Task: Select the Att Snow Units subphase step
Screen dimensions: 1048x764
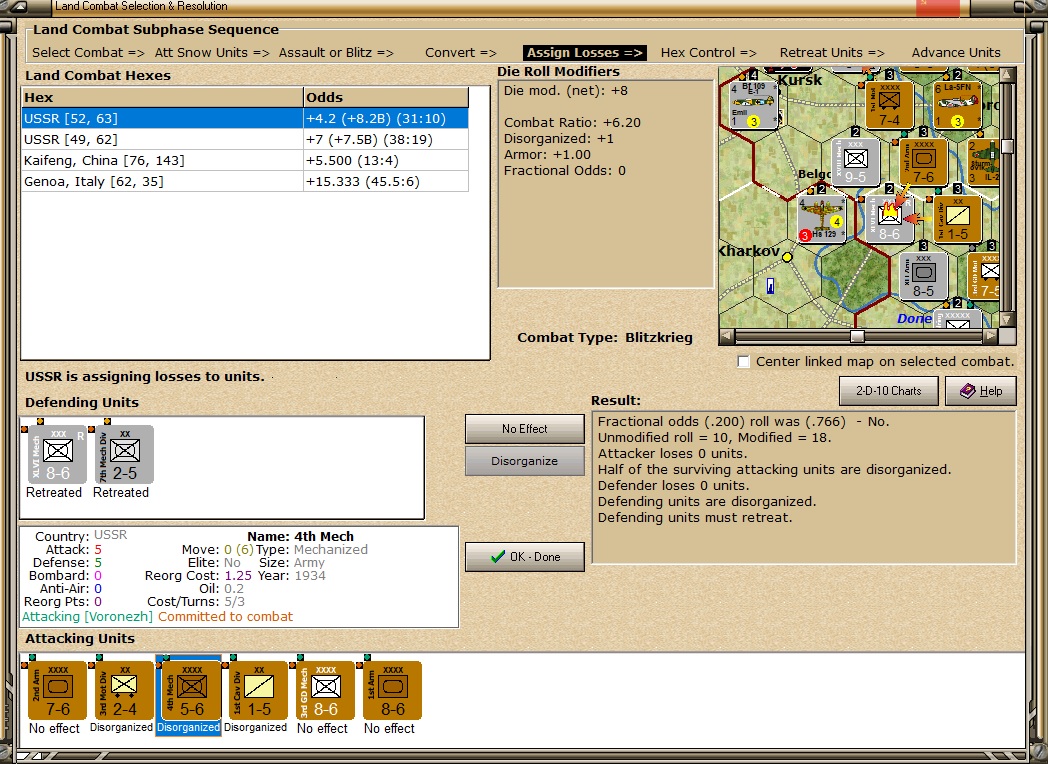Action: (213, 52)
